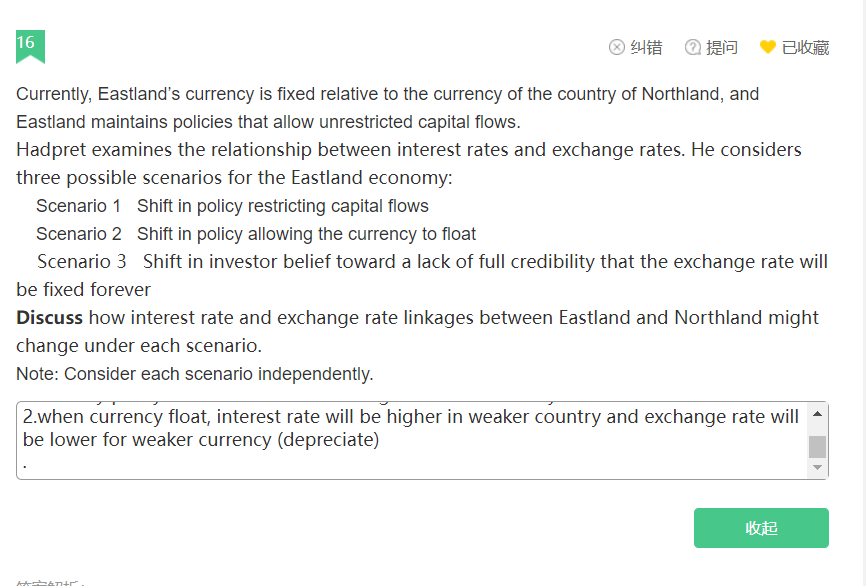Ask a question via 提问 label
866x586 pixels.
(x=722, y=47)
